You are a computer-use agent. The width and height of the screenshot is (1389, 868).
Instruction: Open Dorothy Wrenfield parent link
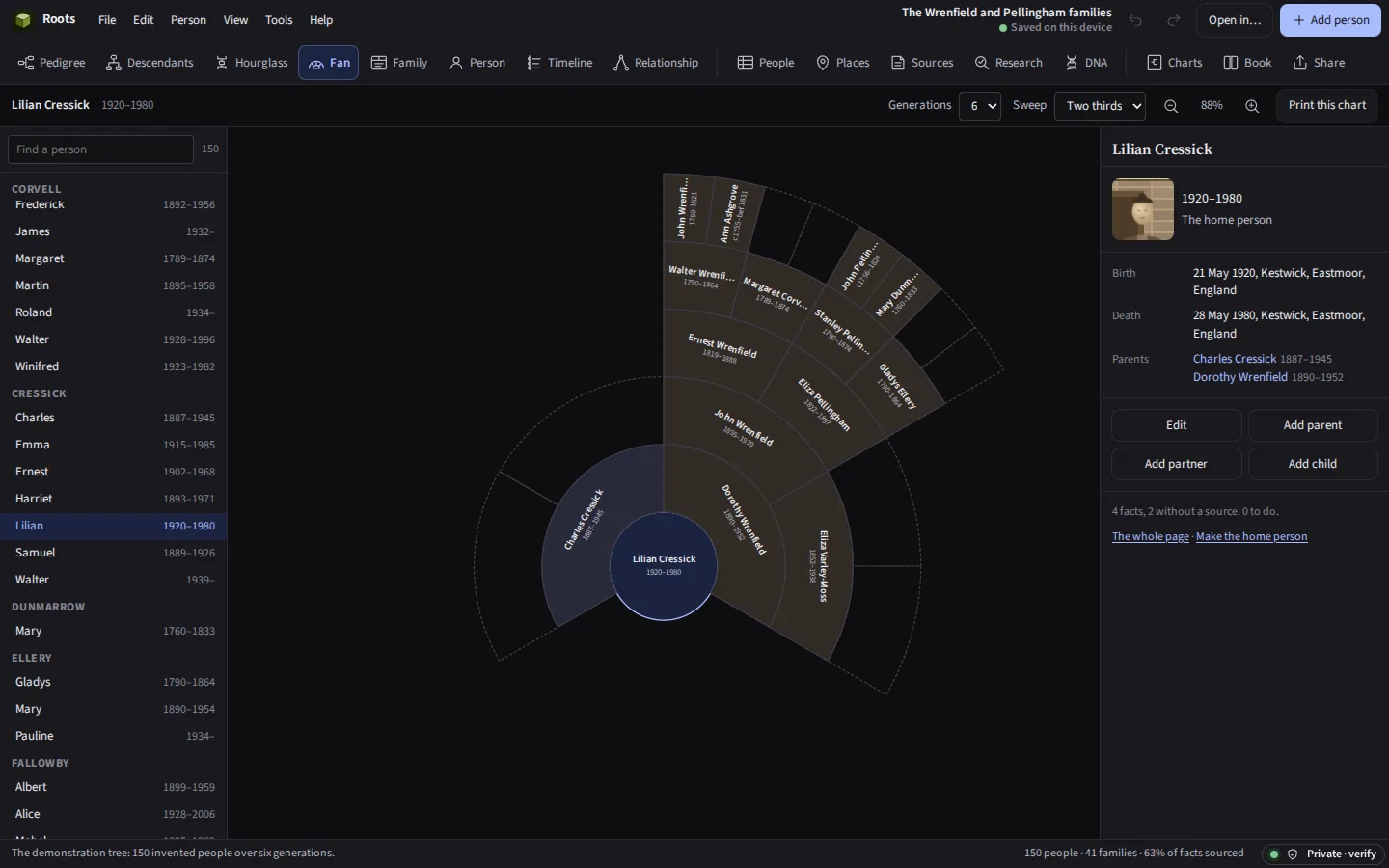tap(1239, 377)
